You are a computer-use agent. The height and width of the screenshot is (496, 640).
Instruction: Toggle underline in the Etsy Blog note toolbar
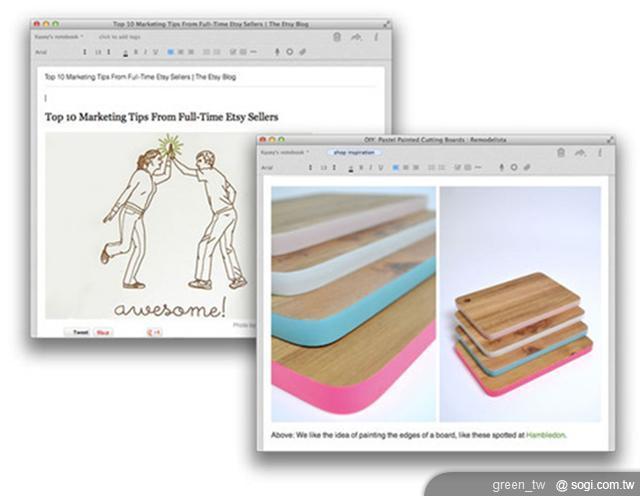pos(155,52)
